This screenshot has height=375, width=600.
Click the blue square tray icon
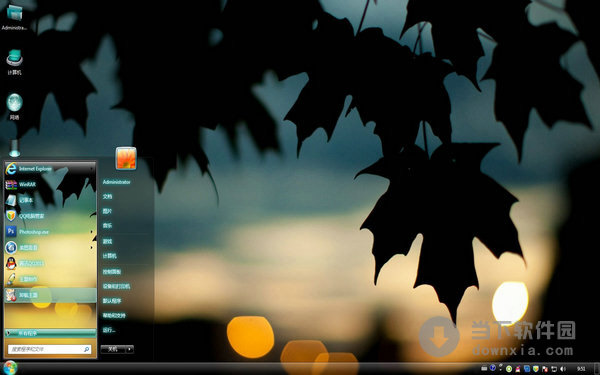(527, 369)
